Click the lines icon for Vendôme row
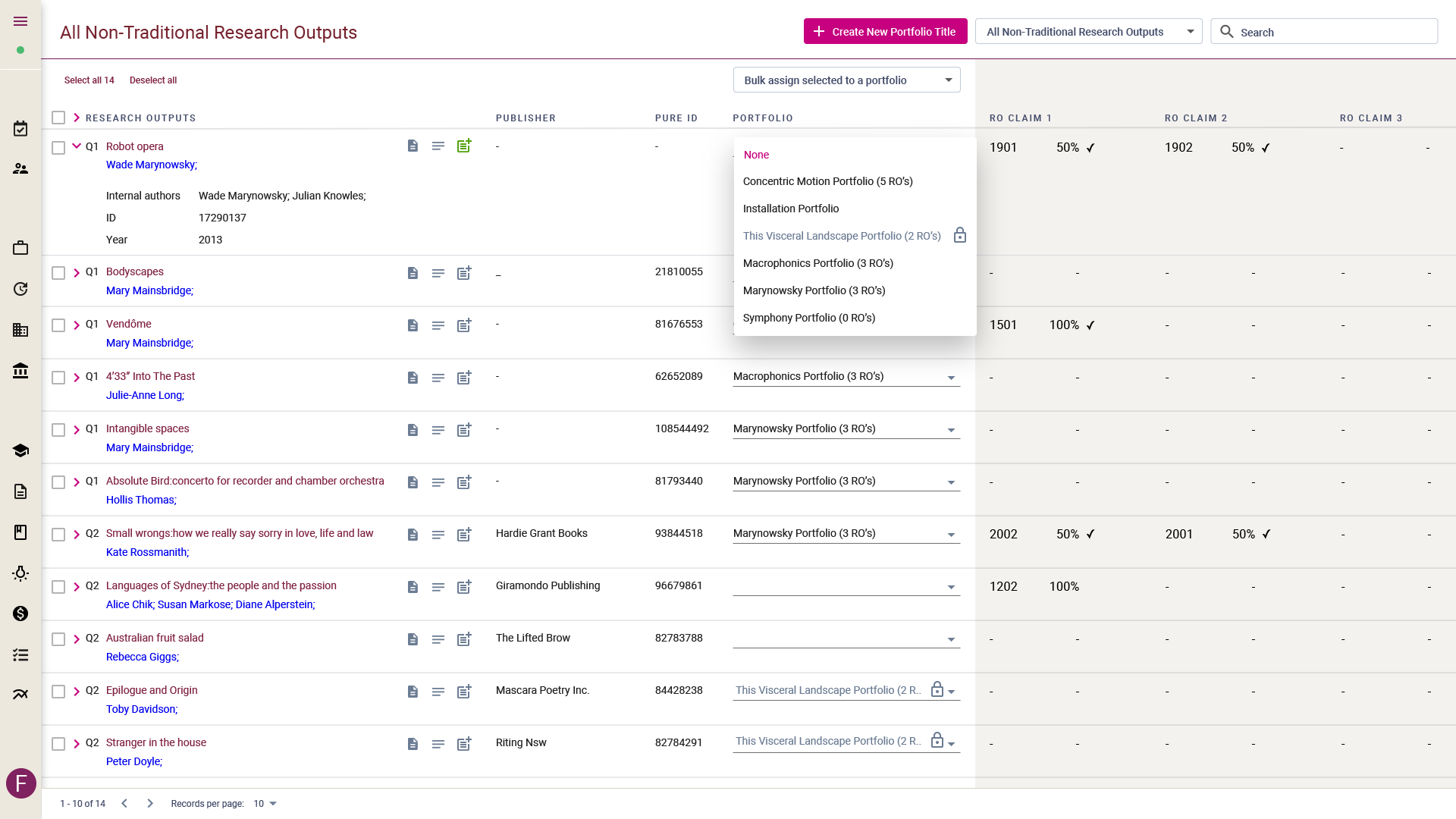Image resolution: width=1456 pixels, height=819 pixels. pyautogui.click(x=438, y=325)
